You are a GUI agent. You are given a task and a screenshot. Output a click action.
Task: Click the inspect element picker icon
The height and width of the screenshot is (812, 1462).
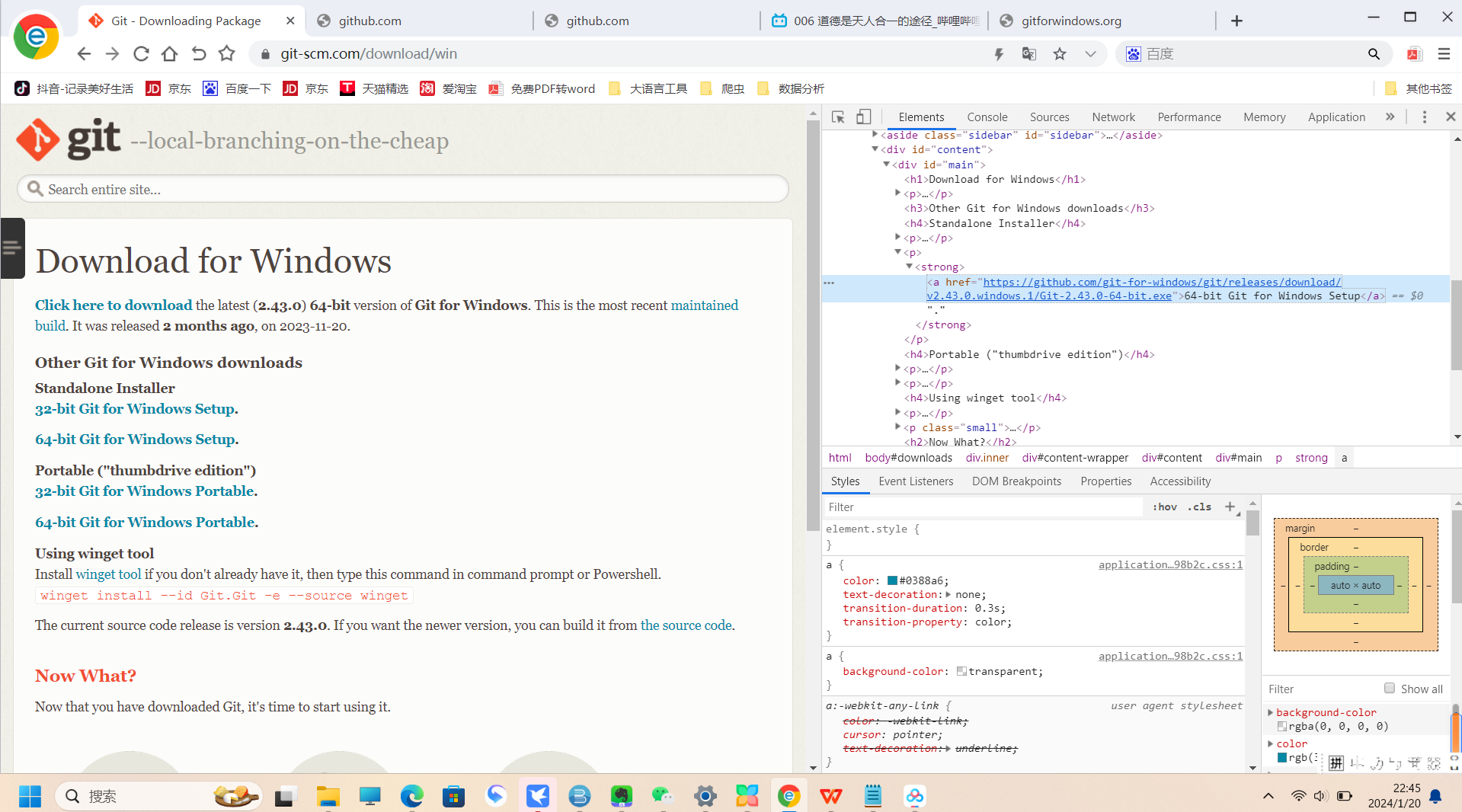(x=838, y=117)
